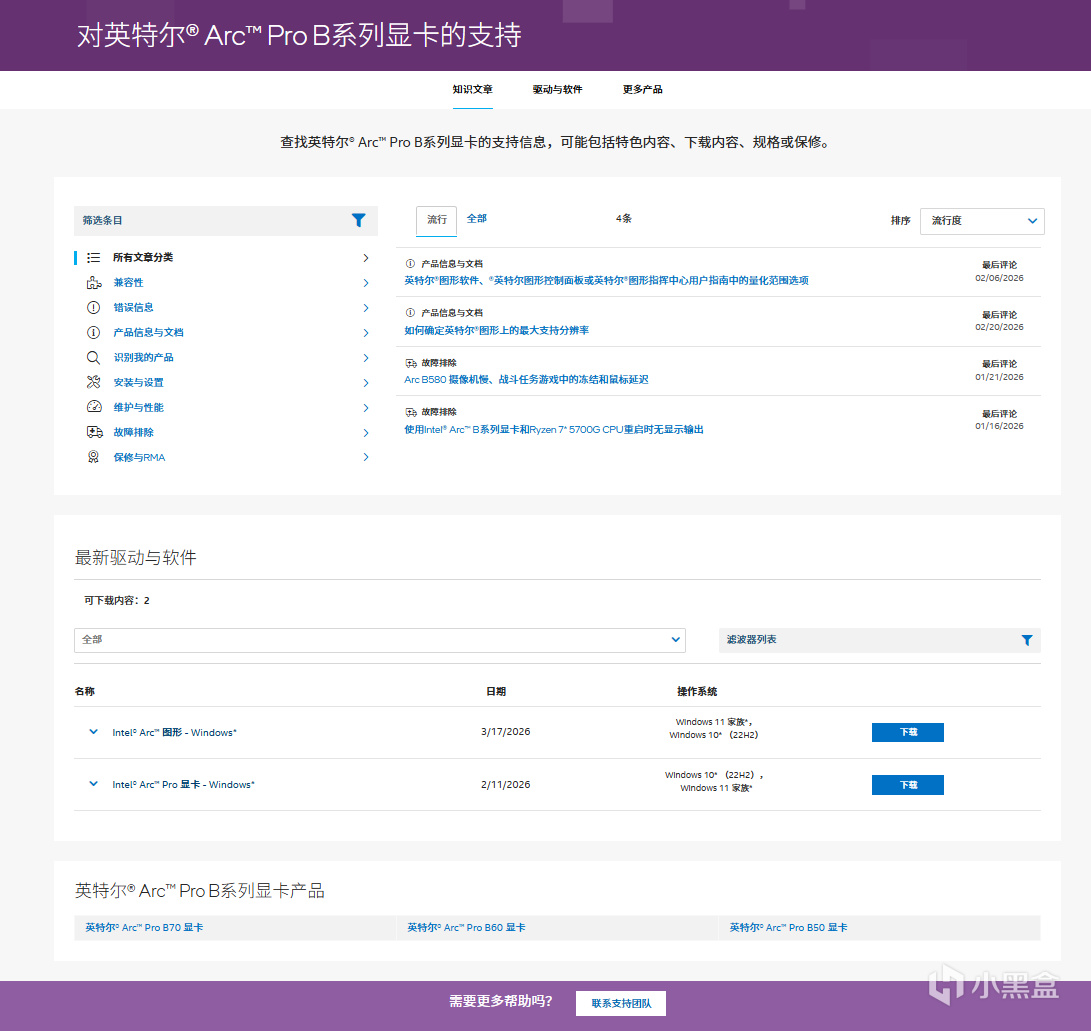This screenshot has width=1091, height=1031.
Task: Click troubleshooting icon above Arc B580 article
Action: point(411,363)
